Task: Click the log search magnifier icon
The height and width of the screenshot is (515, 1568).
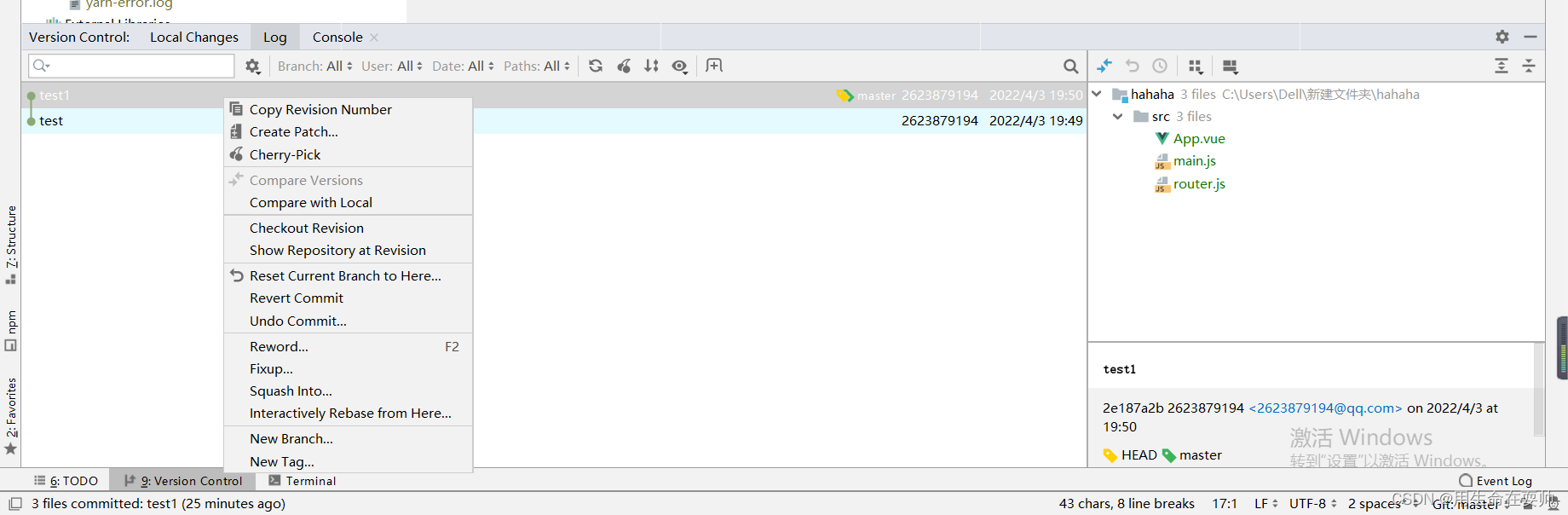Action: coord(40,66)
